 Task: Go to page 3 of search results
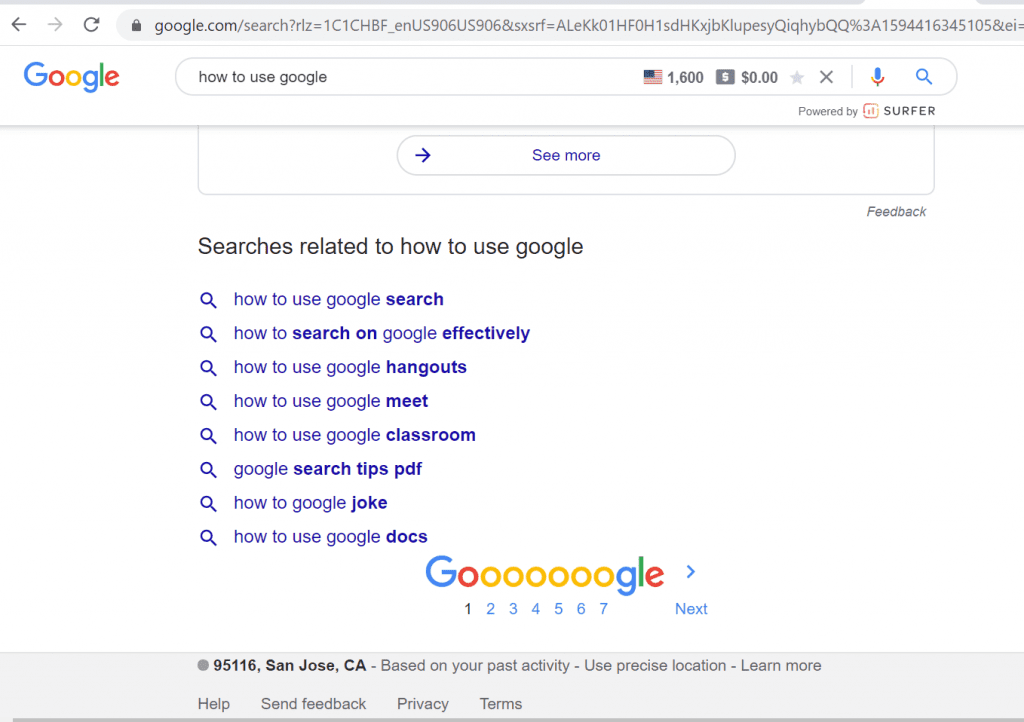tap(513, 608)
